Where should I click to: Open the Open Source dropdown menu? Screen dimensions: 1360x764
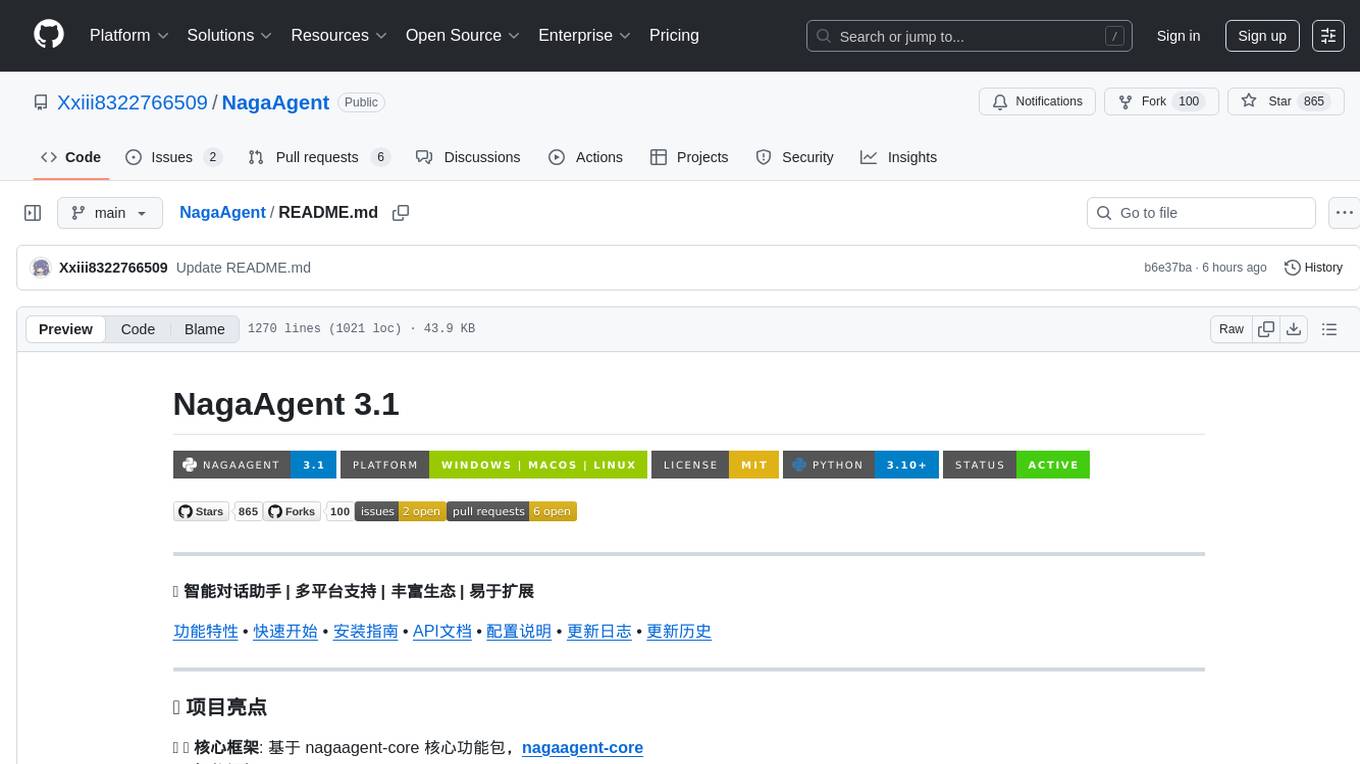pyautogui.click(x=462, y=35)
